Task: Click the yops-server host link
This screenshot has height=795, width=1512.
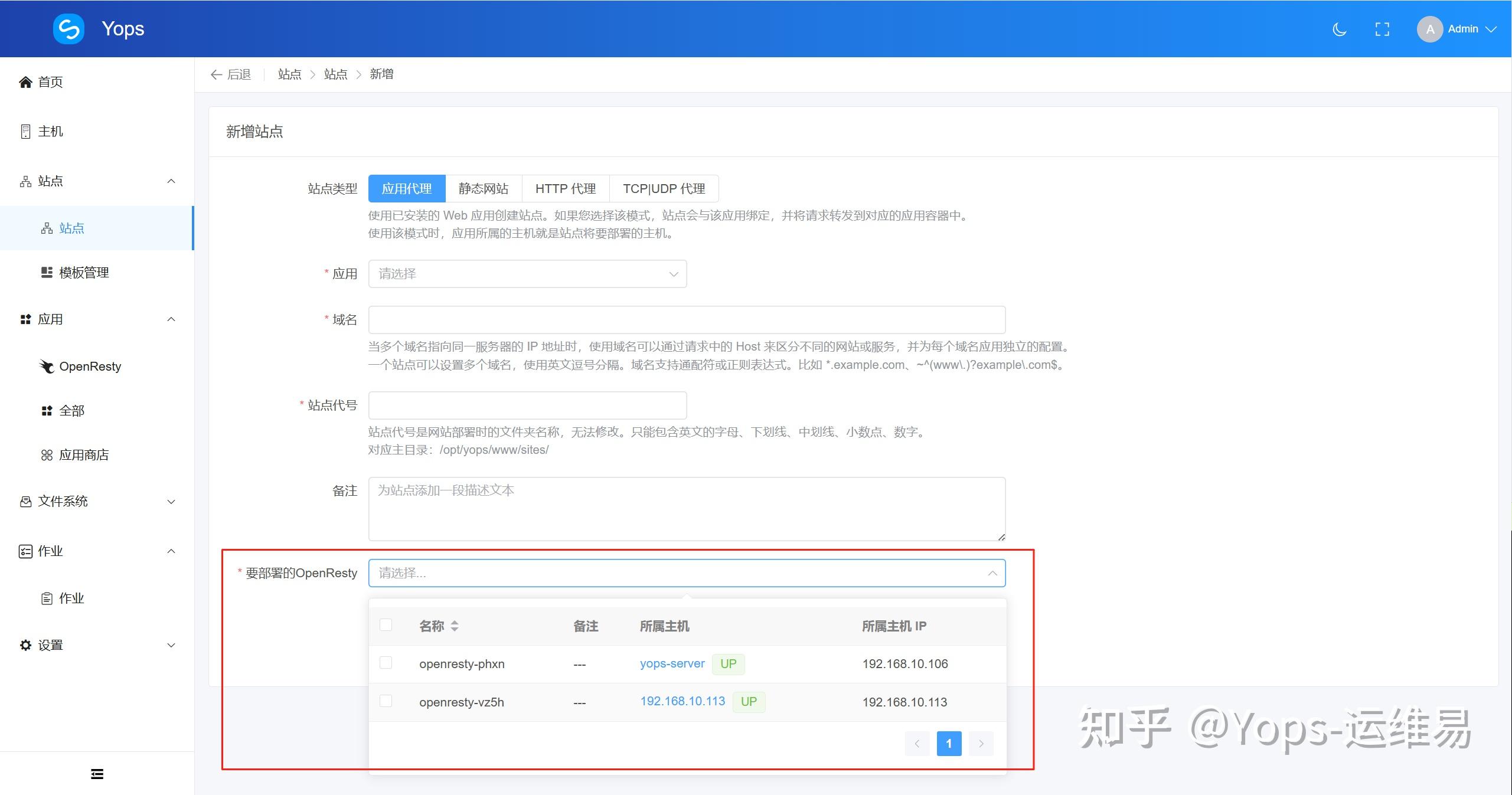Action: (671, 663)
